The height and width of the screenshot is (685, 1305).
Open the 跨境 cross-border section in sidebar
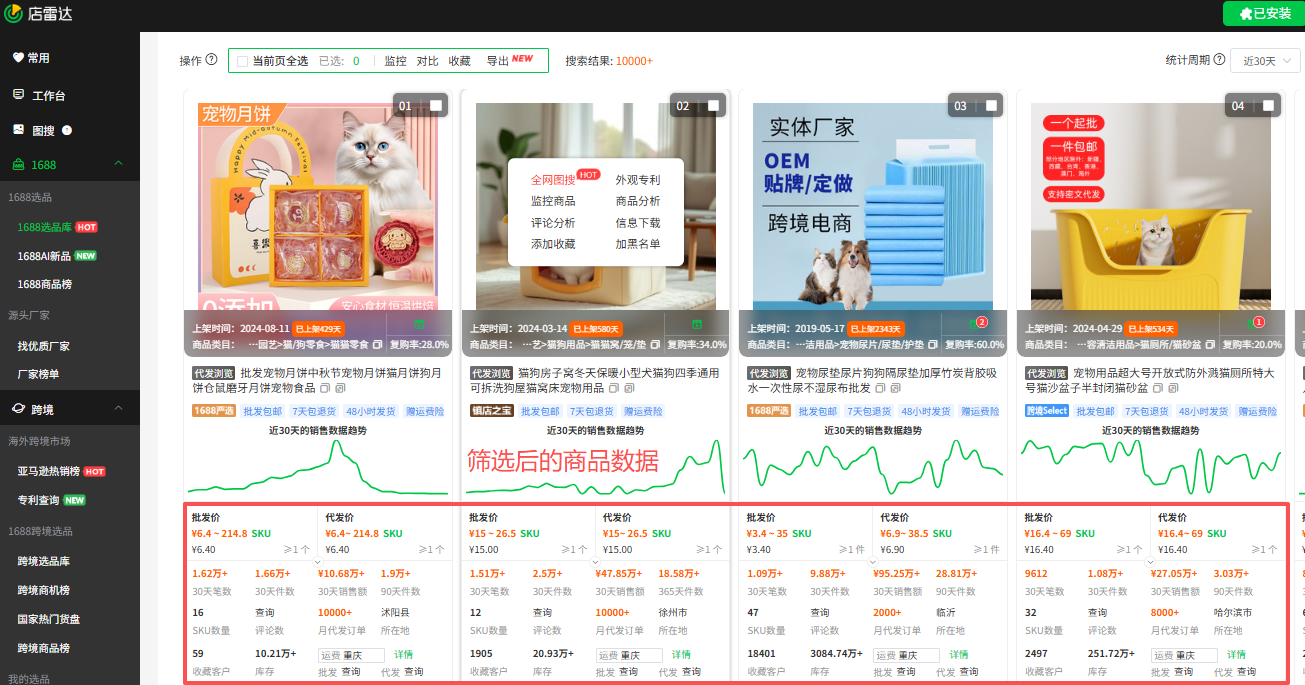coord(42,408)
